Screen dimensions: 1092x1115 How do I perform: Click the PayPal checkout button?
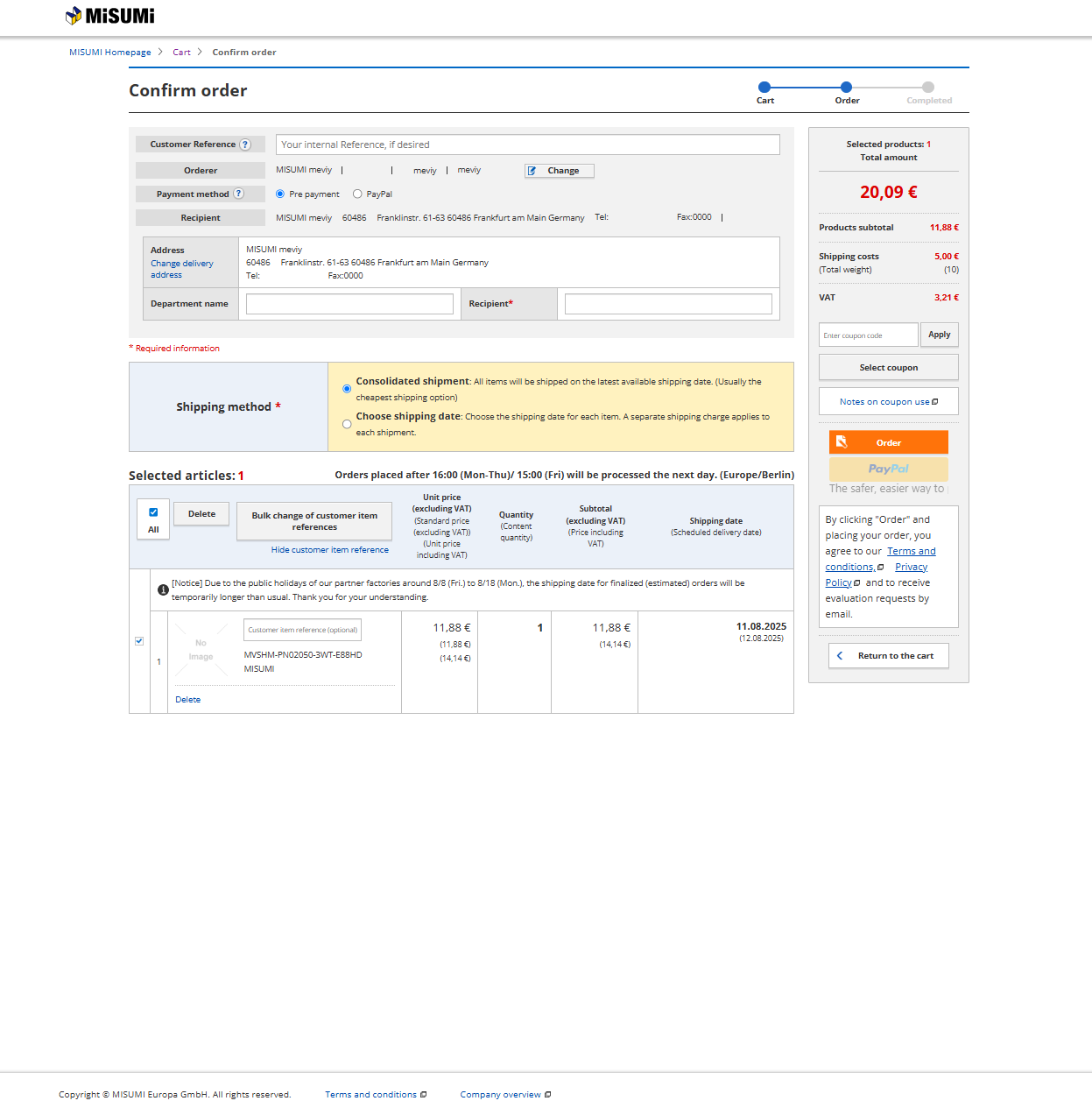click(889, 469)
